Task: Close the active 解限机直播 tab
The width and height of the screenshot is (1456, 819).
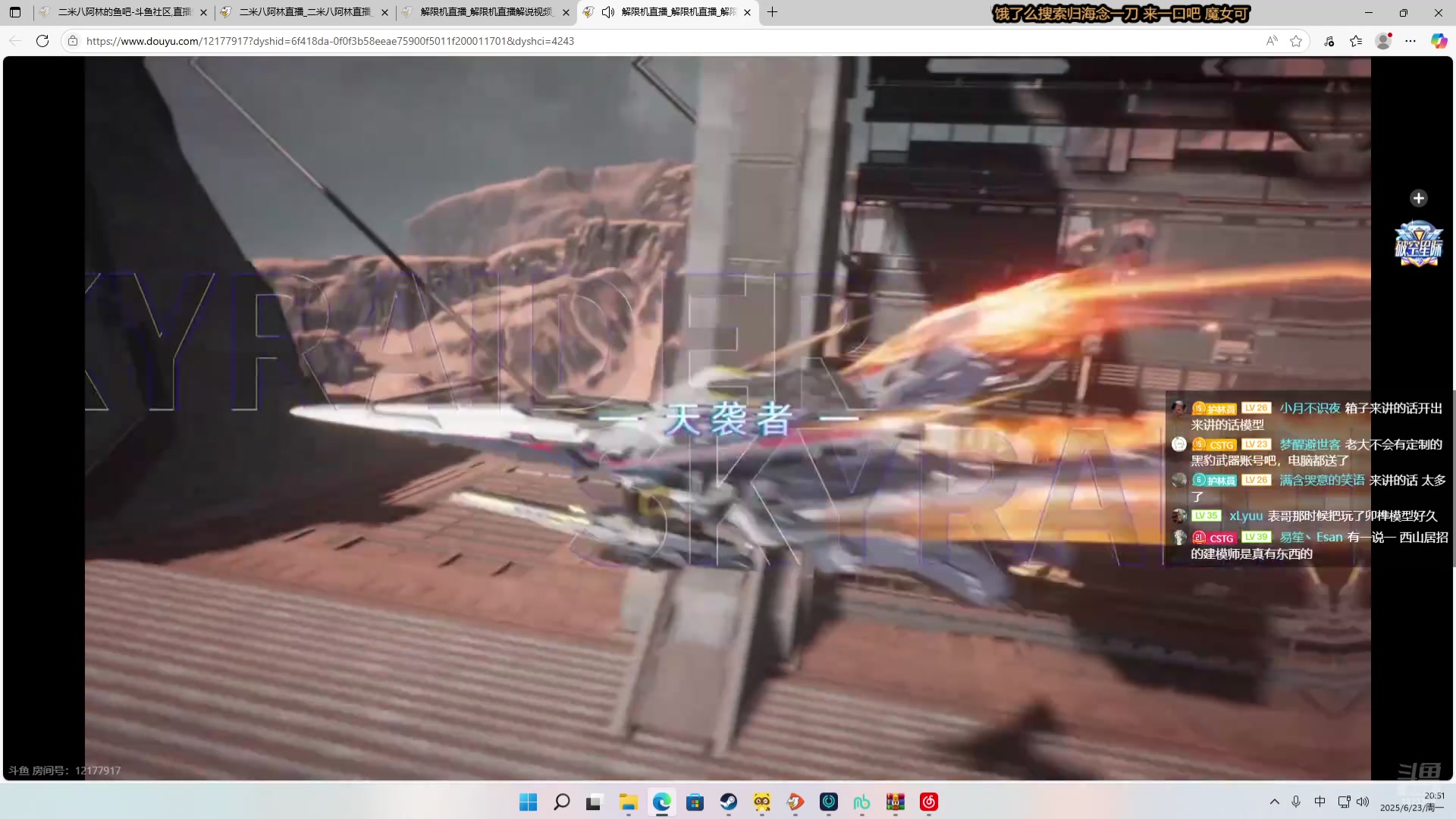Action: [x=747, y=12]
